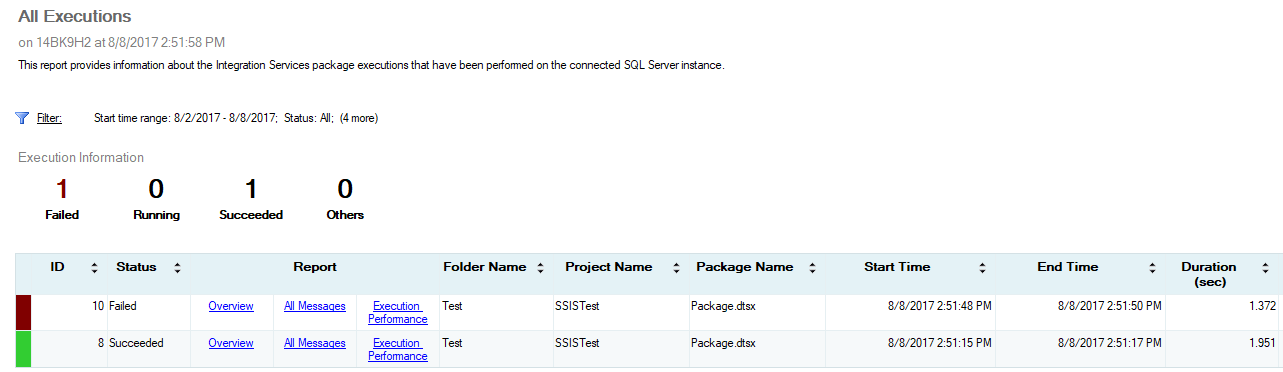
Task: Sort by Folder Name column arrows
Action: pyautogui.click(x=541, y=268)
